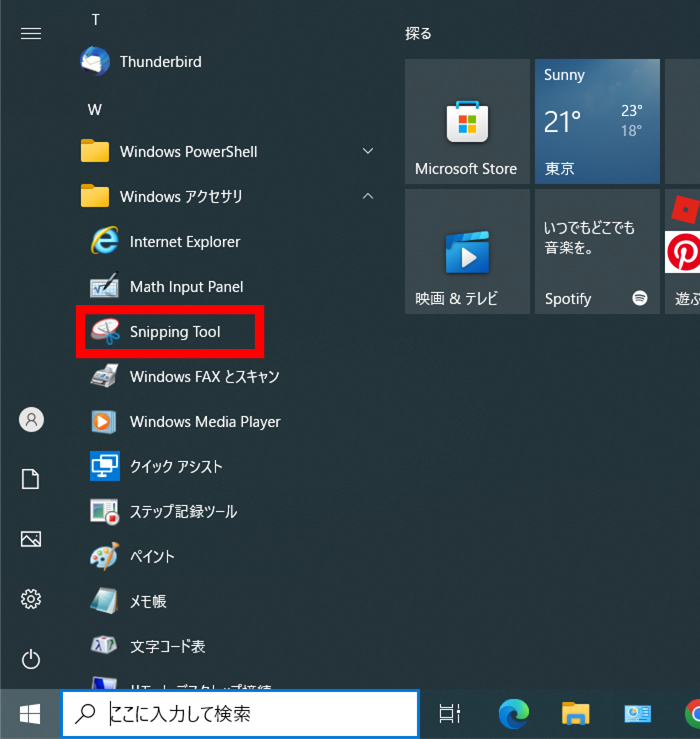
Task: Open the Sunny 東京 weather tile
Action: click(x=597, y=121)
